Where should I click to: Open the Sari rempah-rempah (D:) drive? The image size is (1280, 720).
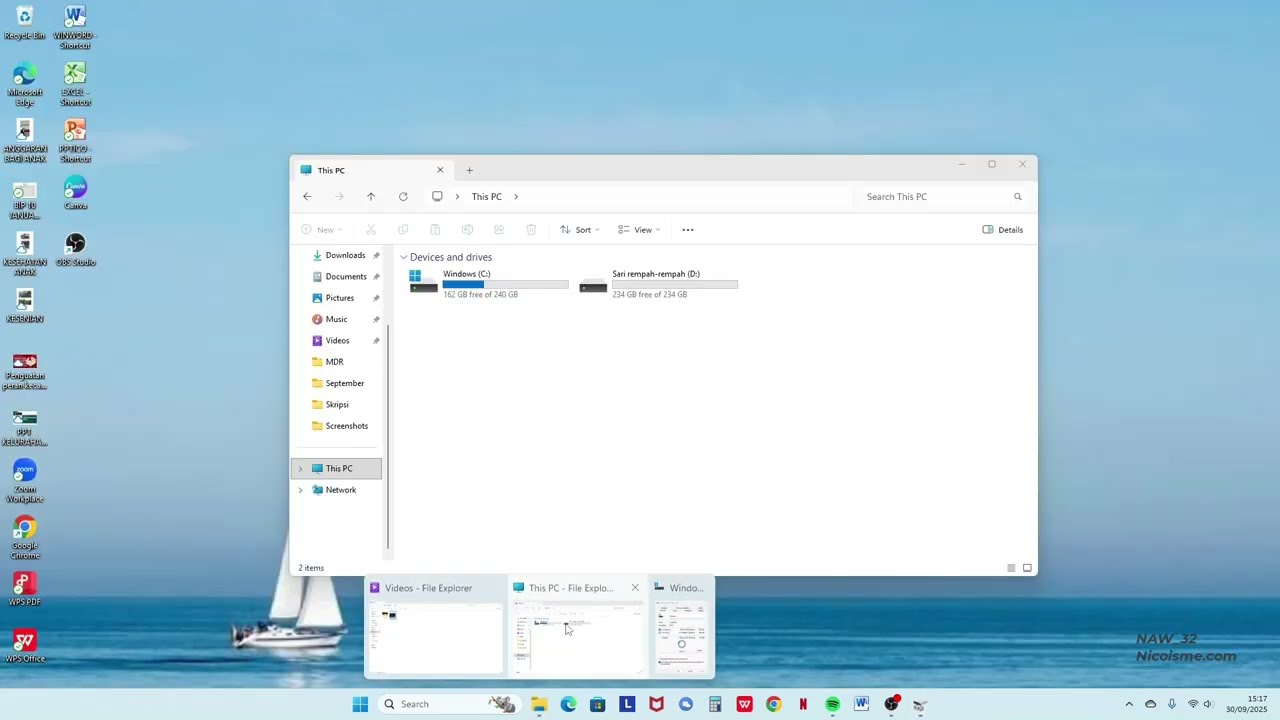click(659, 284)
